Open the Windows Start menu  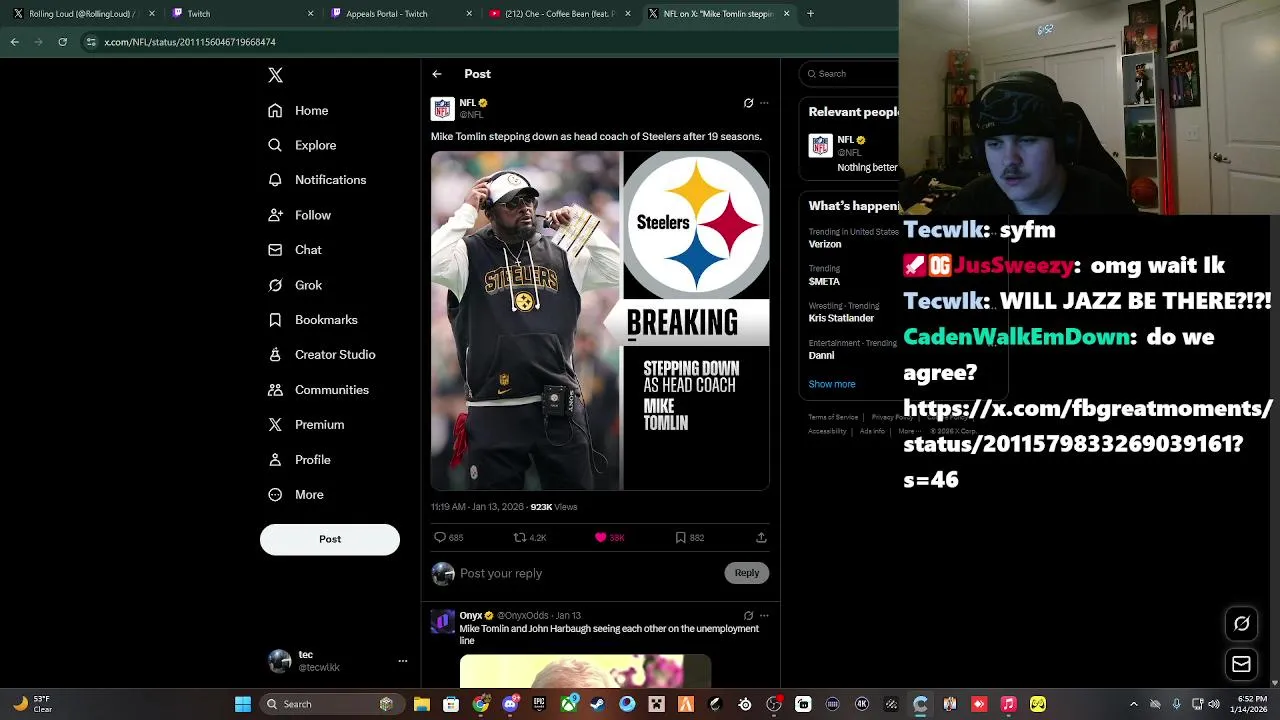pos(243,704)
